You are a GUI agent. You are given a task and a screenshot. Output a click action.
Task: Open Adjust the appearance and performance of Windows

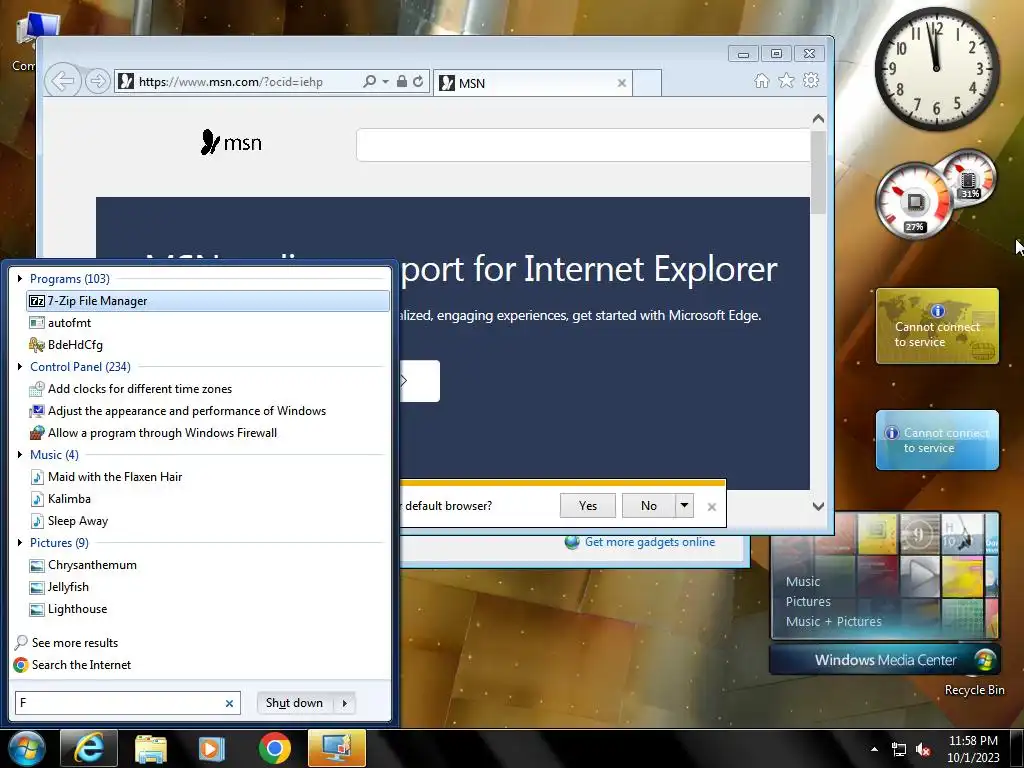coord(208,411)
